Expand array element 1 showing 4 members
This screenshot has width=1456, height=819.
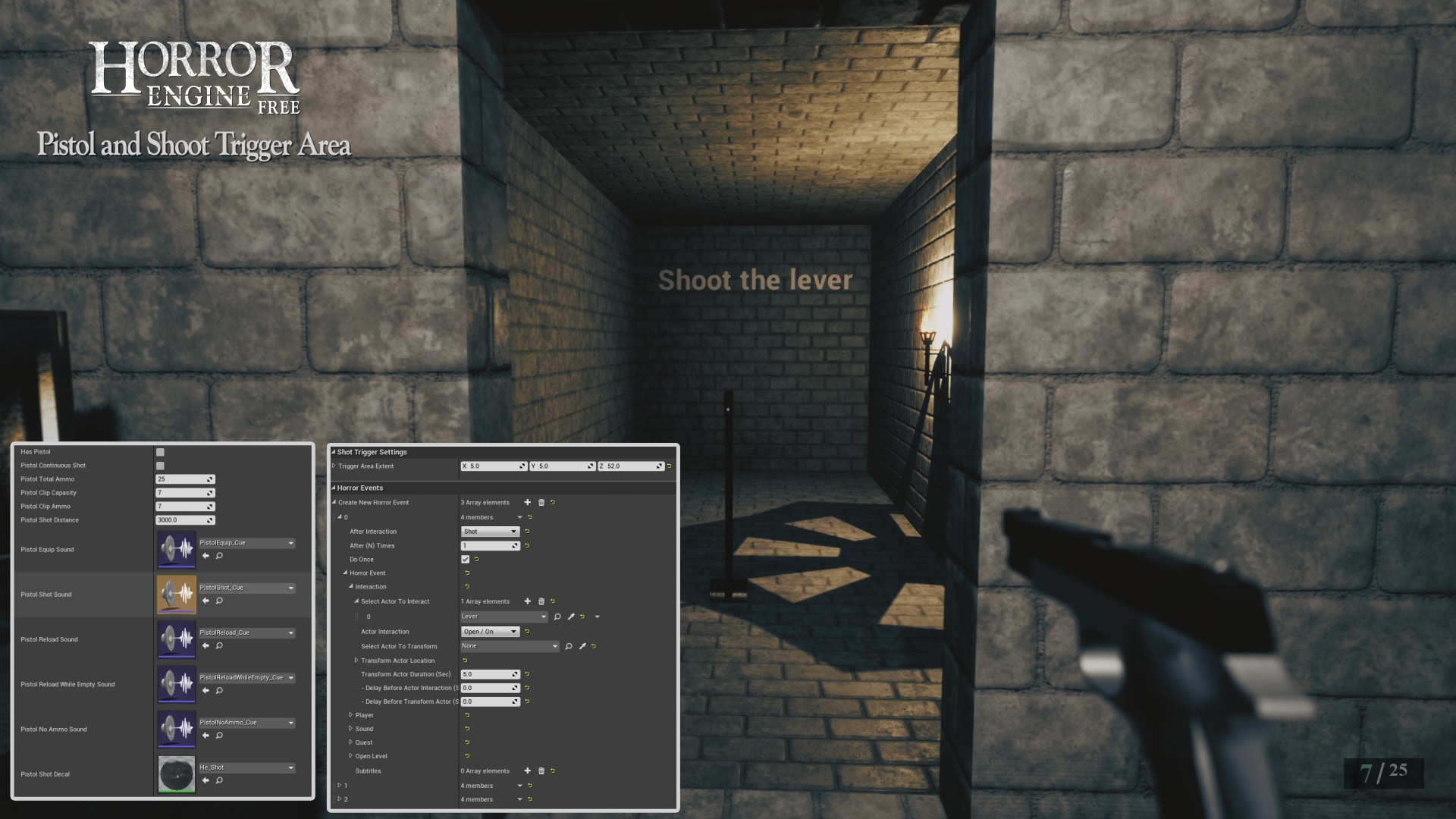[339, 786]
